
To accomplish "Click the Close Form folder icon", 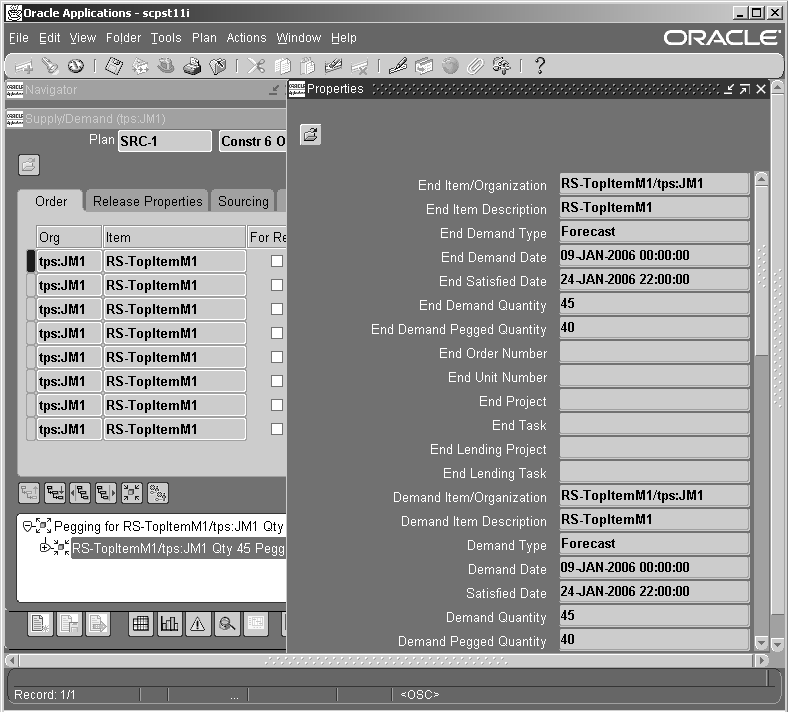I will coord(218,66).
